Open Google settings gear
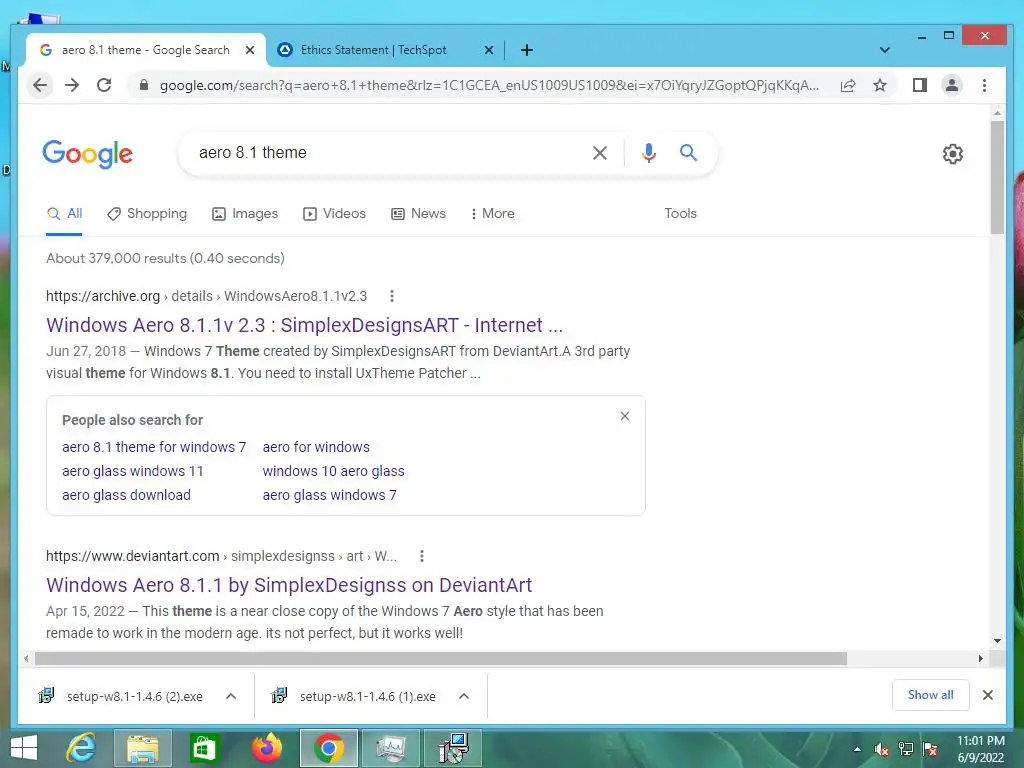The image size is (1024, 768). click(952, 154)
